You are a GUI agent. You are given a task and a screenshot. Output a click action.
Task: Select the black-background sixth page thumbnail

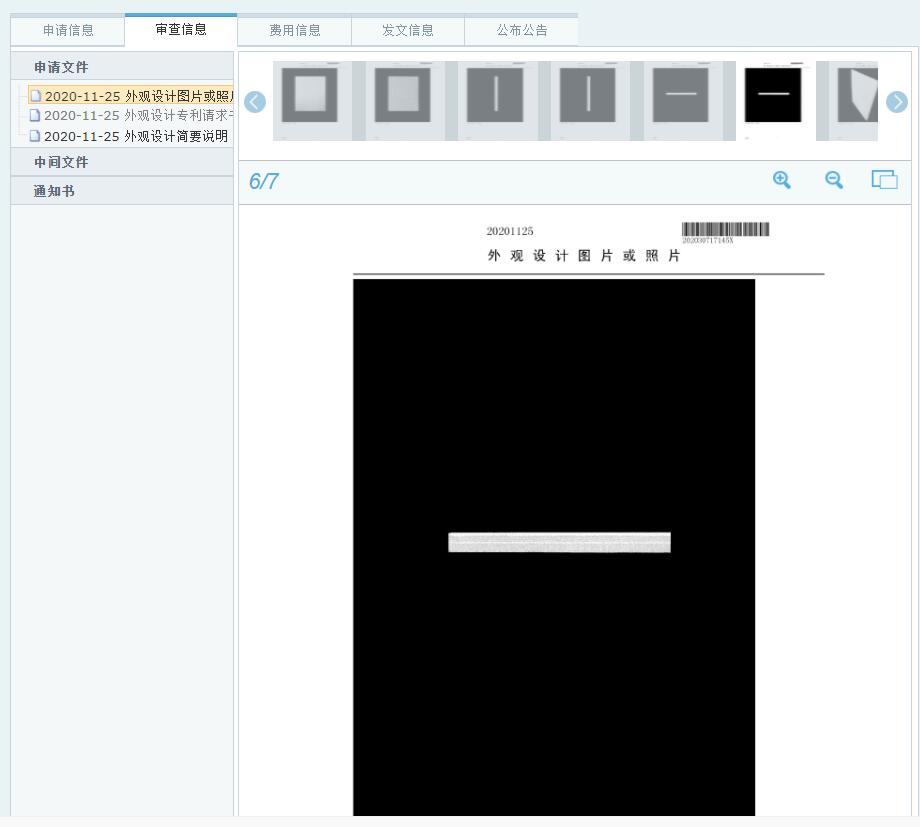pyautogui.click(x=773, y=100)
